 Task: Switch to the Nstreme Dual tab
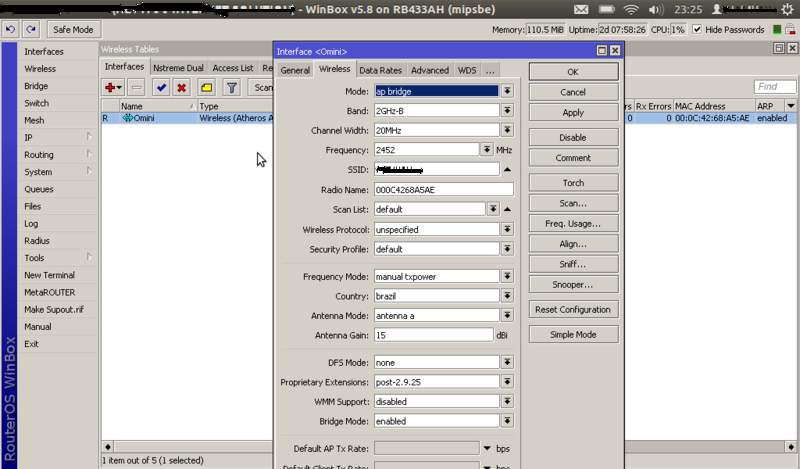178,68
